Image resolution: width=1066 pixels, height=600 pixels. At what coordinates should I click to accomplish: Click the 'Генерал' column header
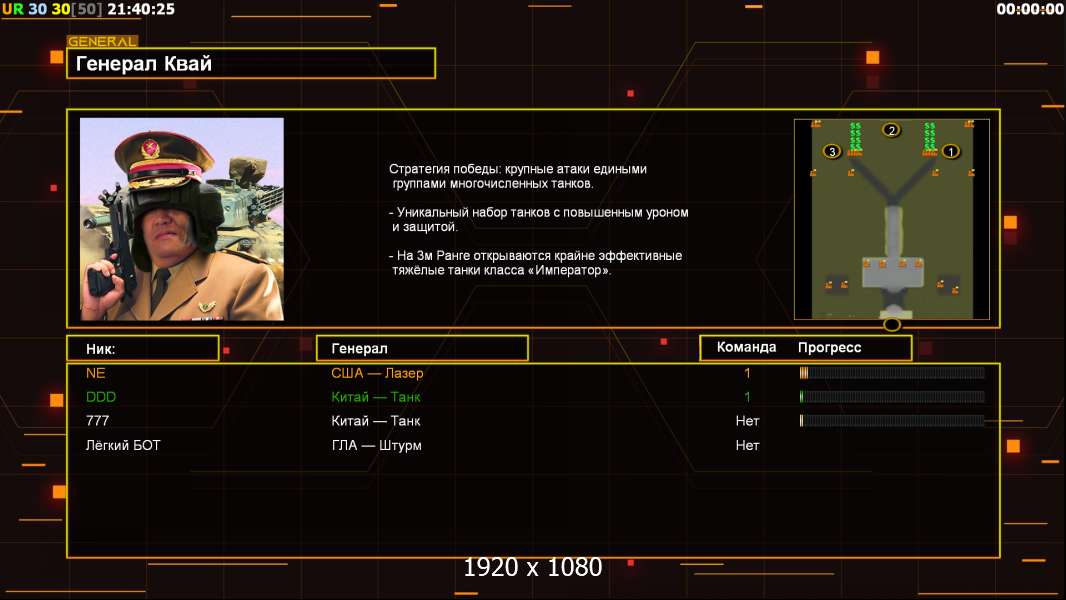(422, 349)
